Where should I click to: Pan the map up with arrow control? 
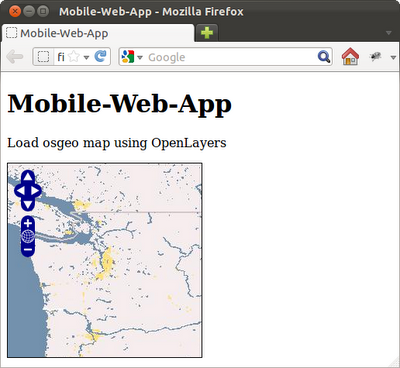[x=28, y=177]
